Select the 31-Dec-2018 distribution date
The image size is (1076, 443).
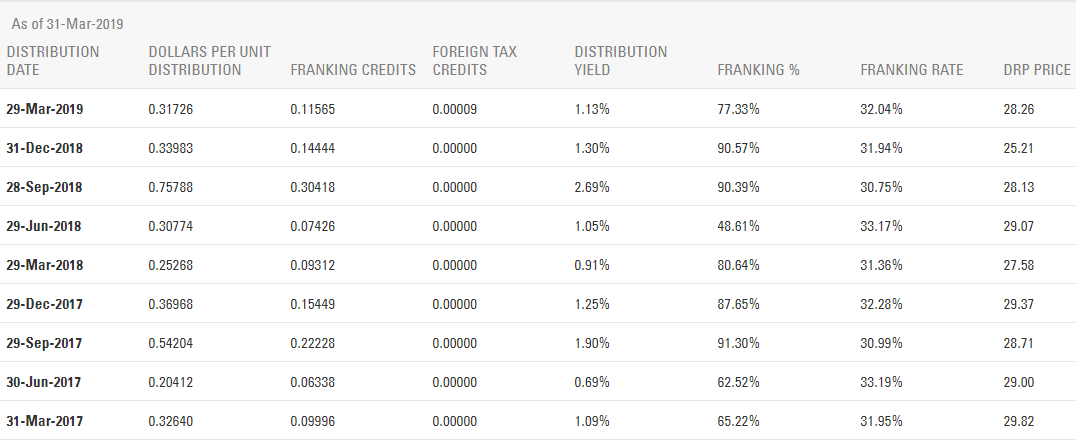click(x=45, y=148)
